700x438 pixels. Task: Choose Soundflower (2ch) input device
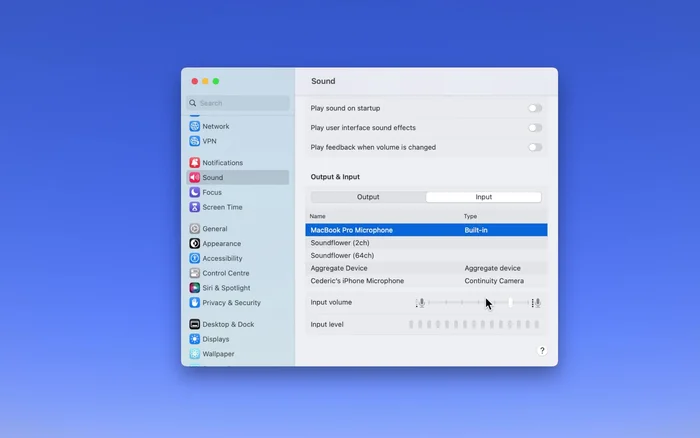pos(340,243)
